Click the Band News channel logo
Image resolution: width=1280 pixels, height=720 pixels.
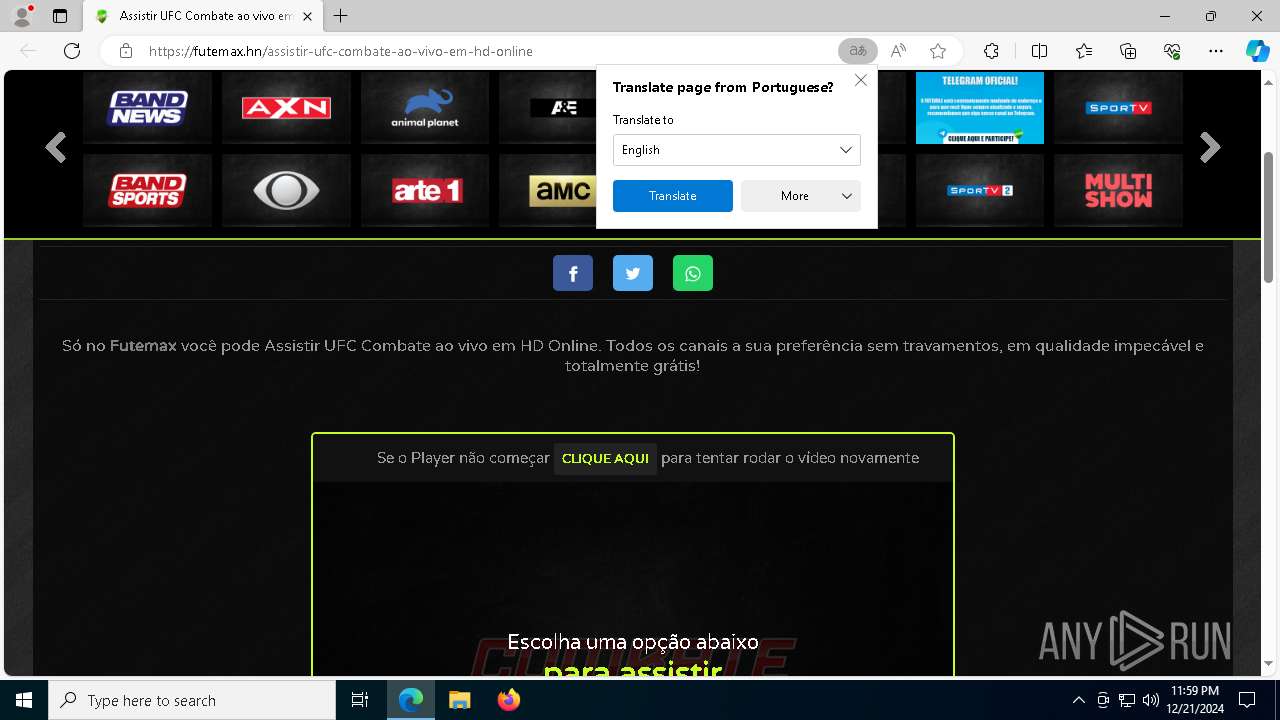coord(147,108)
